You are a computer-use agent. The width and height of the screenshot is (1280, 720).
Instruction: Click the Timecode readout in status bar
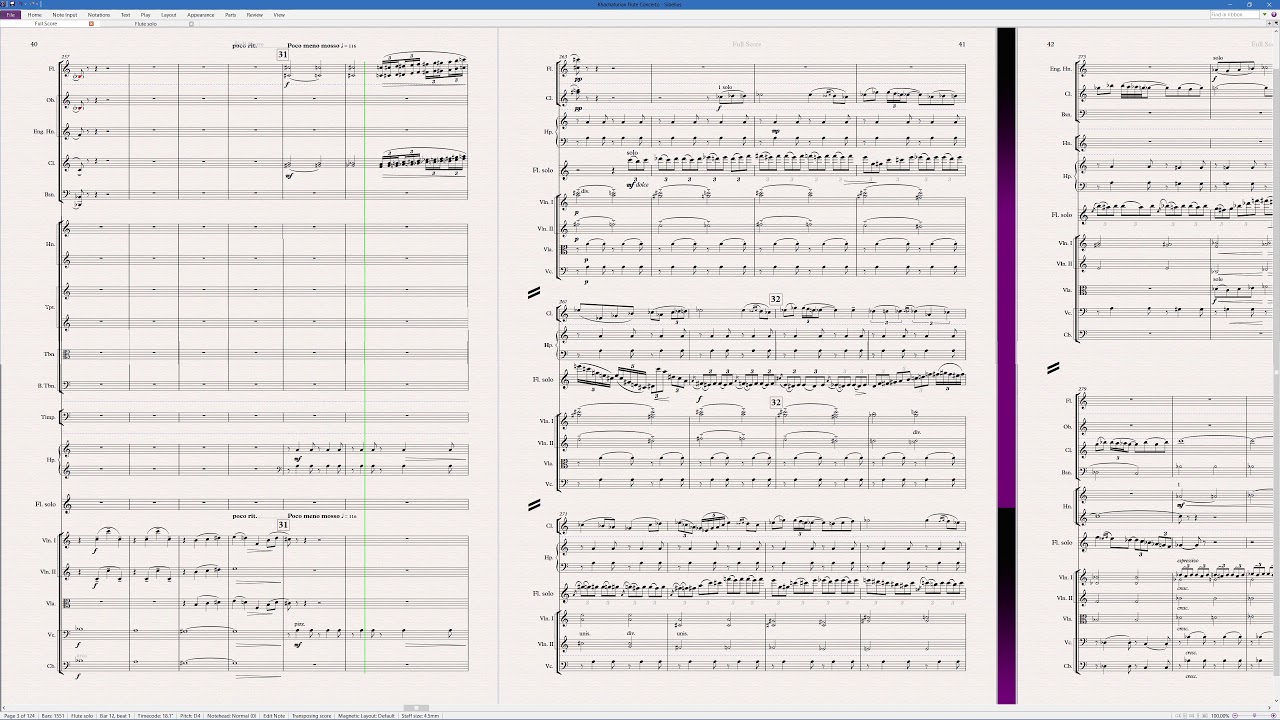coord(155,716)
